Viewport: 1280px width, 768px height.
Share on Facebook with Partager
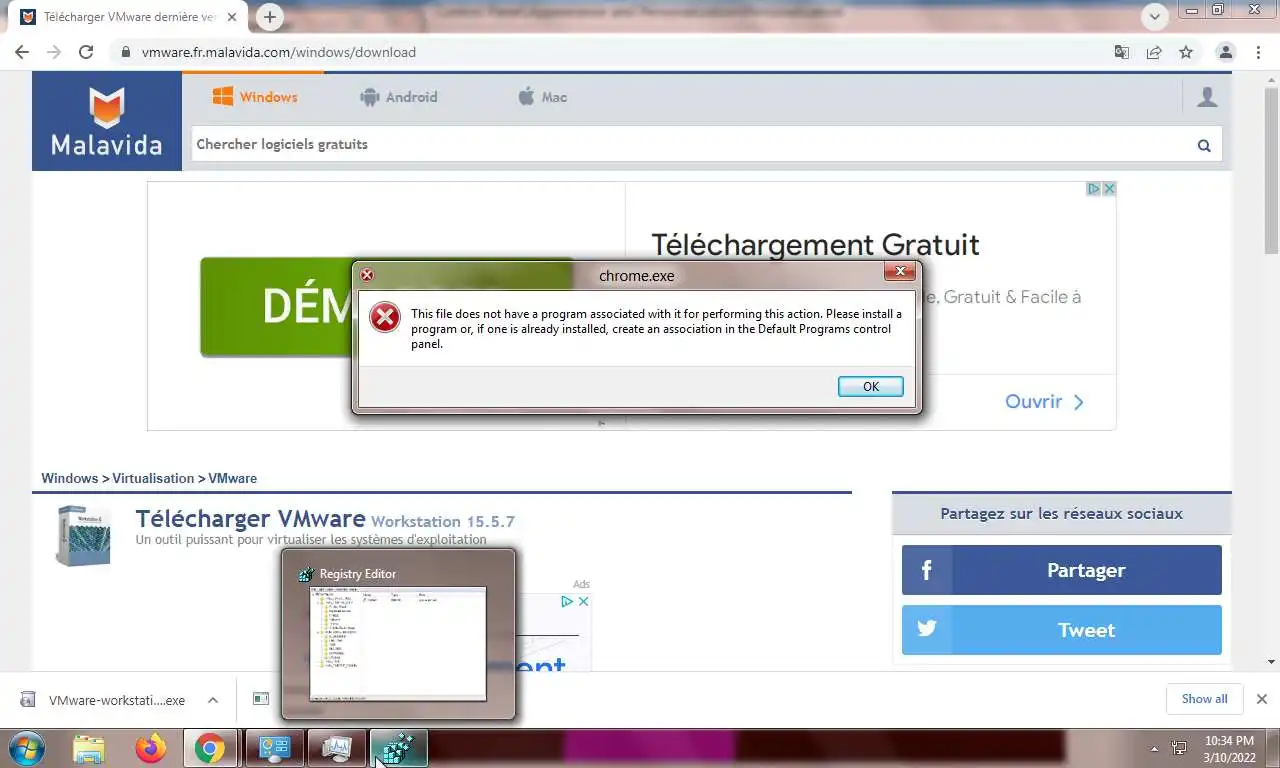(x=1061, y=570)
